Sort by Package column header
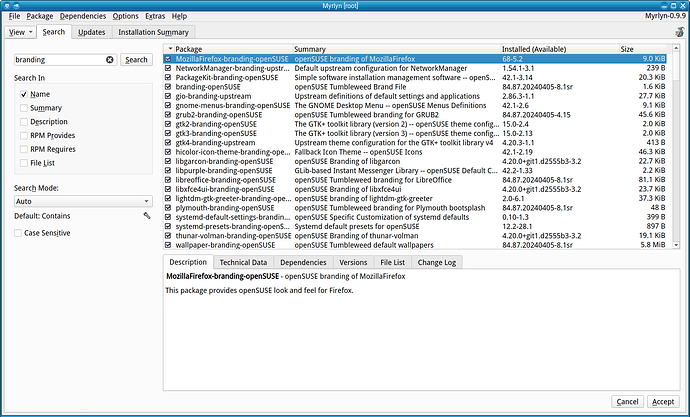This screenshot has width=690, height=417. [234, 49]
